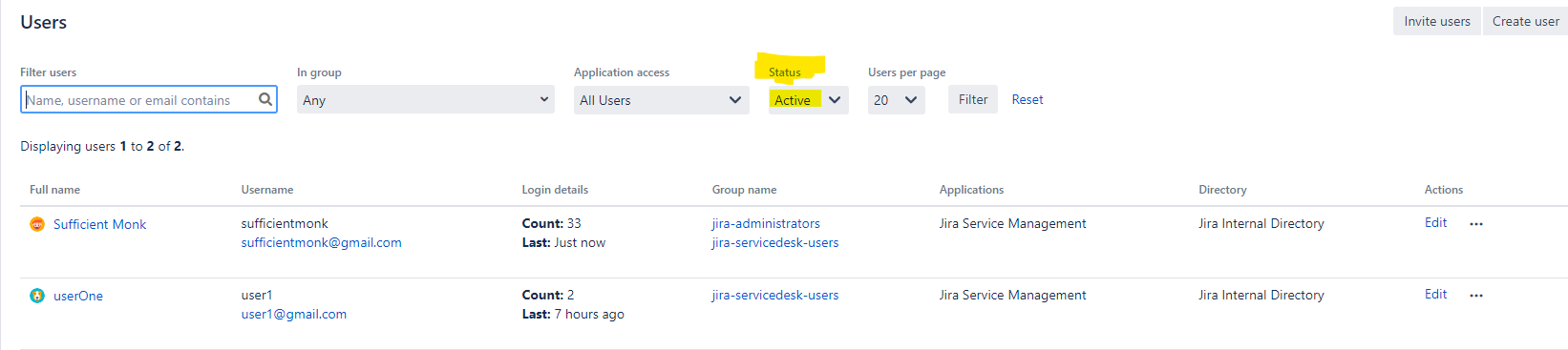Click the 'Users per page' label
The image size is (1568, 350).
pos(907,72)
